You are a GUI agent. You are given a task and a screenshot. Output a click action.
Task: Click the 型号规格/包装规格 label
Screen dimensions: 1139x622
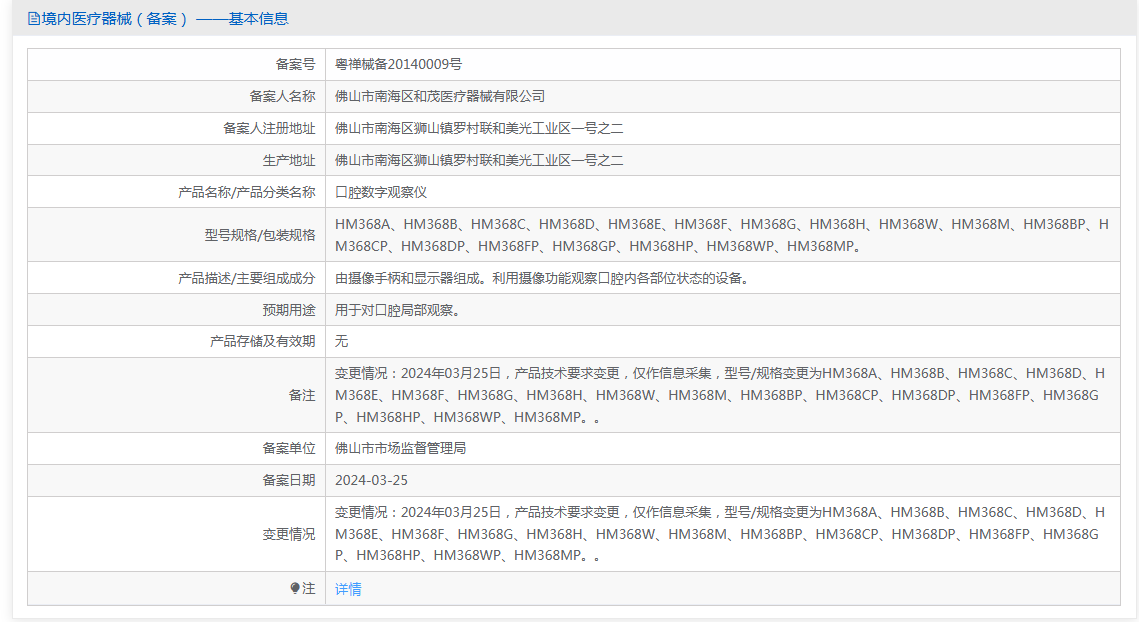[x=260, y=235]
